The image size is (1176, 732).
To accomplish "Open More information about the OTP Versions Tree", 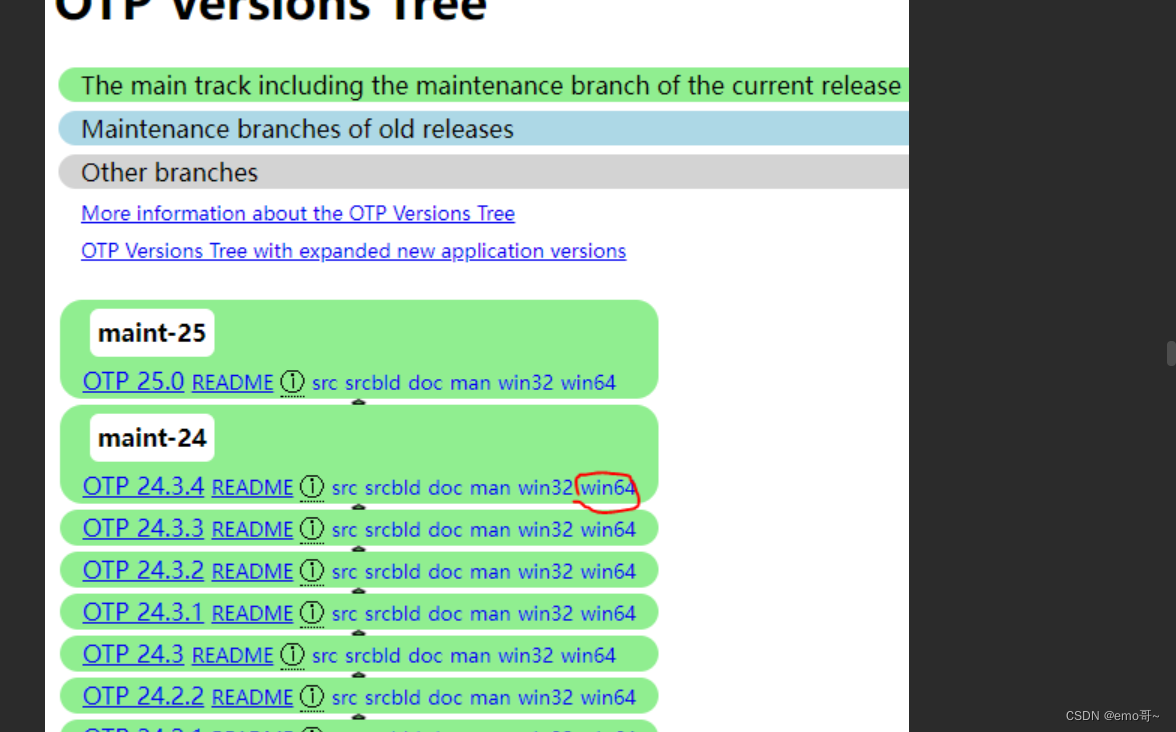I will [298, 214].
